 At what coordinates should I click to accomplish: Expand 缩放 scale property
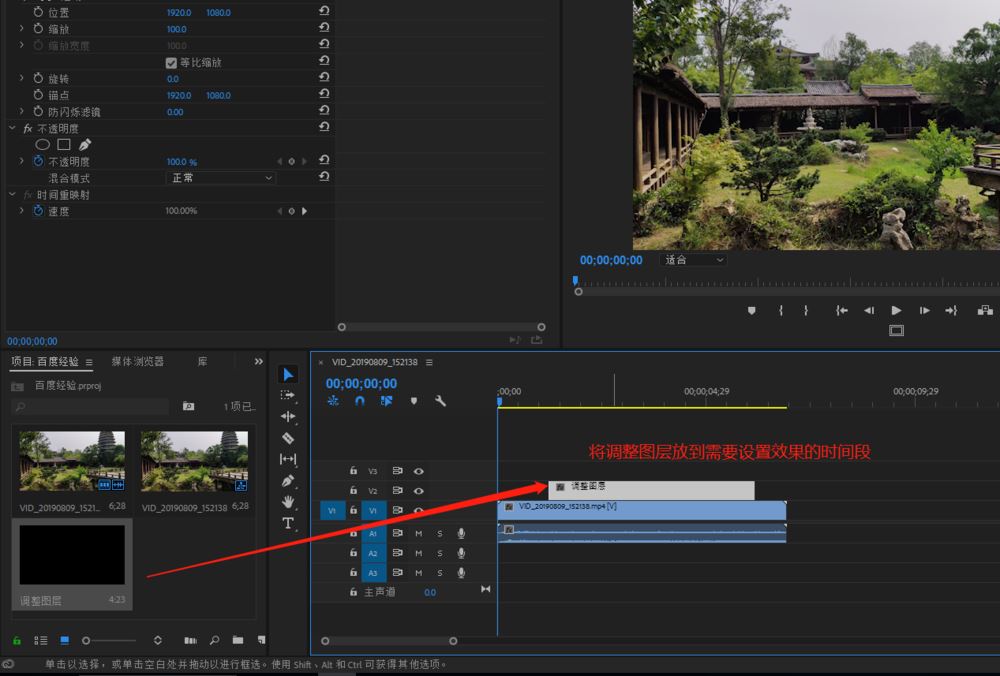(x=21, y=29)
